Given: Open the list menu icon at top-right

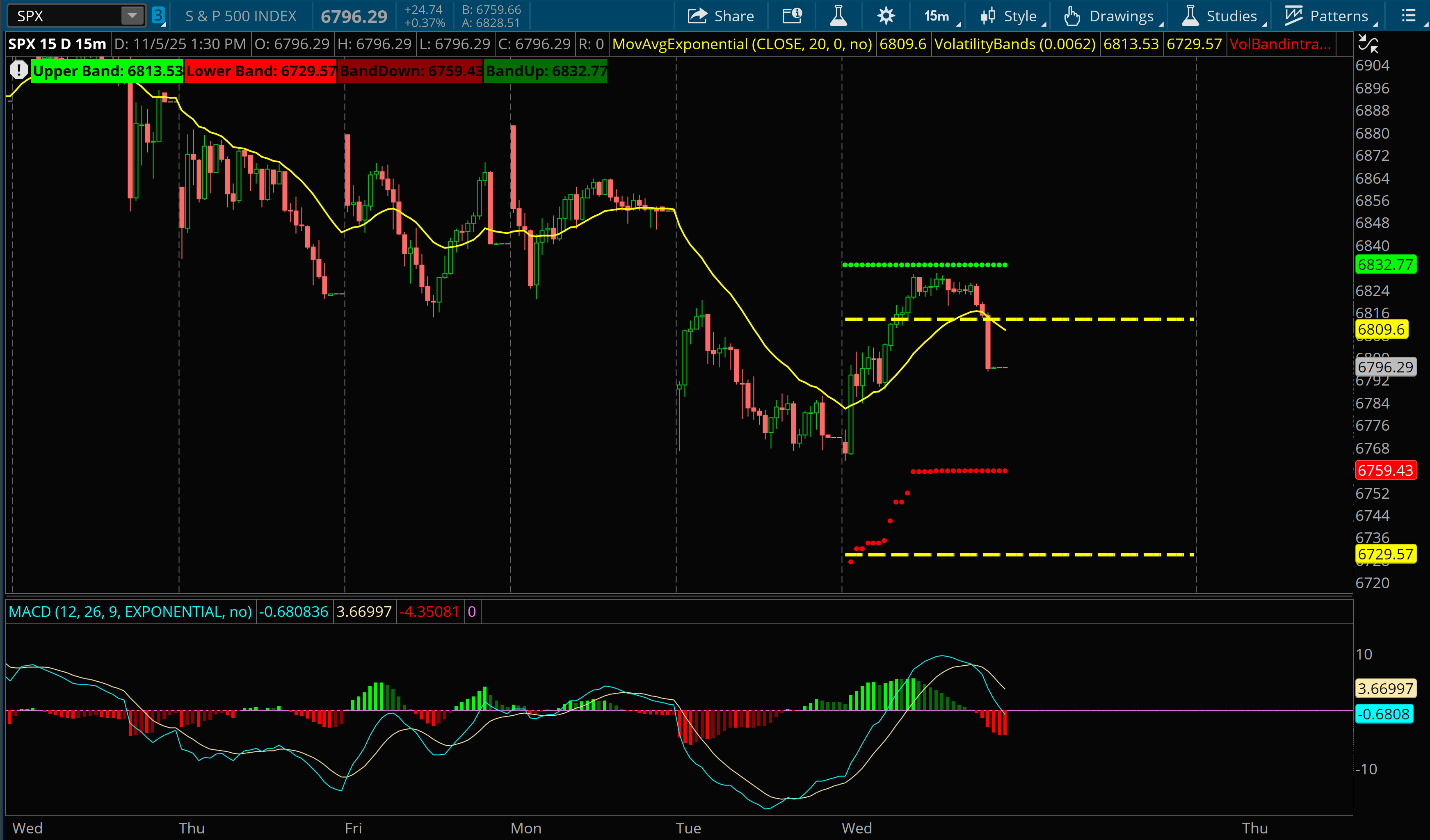Looking at the screenshot, I should (1408, 16).
